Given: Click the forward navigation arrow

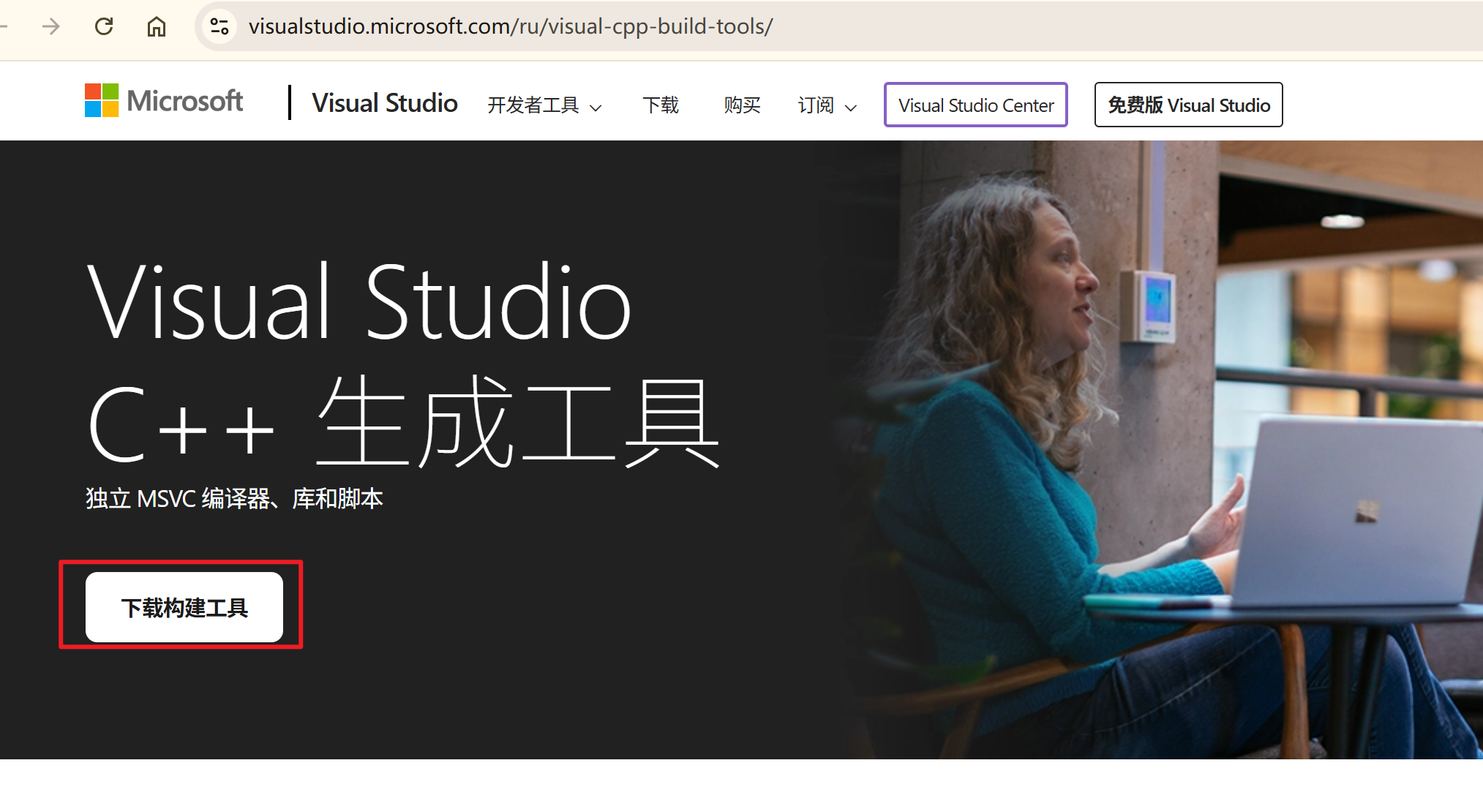Looking at the screenshot, I should (x=51, y=27).
